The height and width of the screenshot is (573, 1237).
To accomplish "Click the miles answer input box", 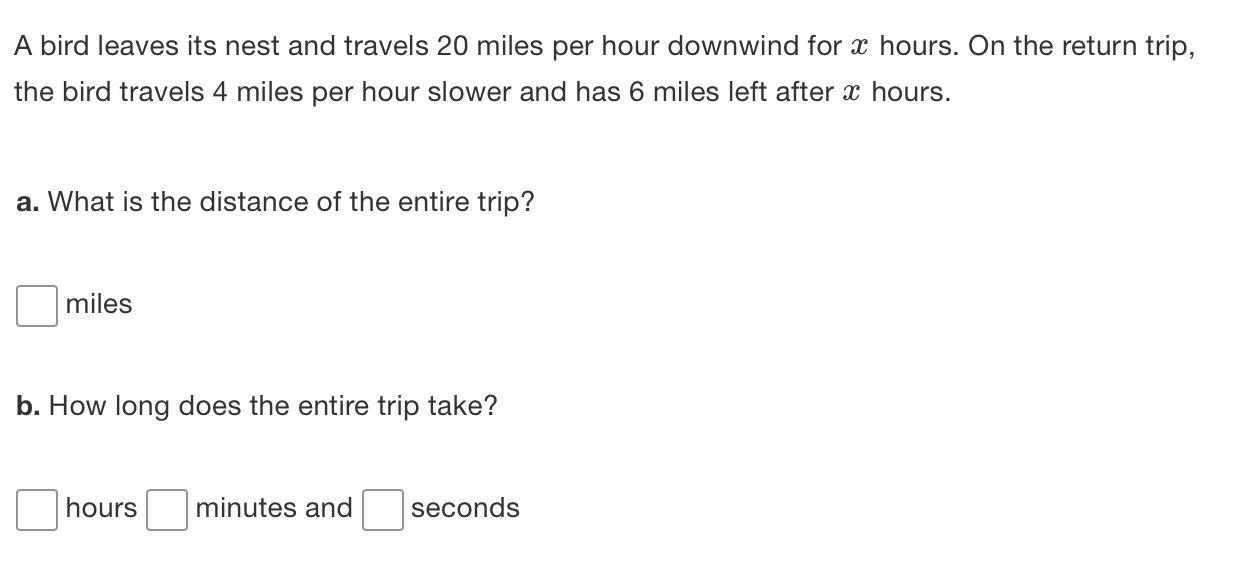I will click(36, 306).
